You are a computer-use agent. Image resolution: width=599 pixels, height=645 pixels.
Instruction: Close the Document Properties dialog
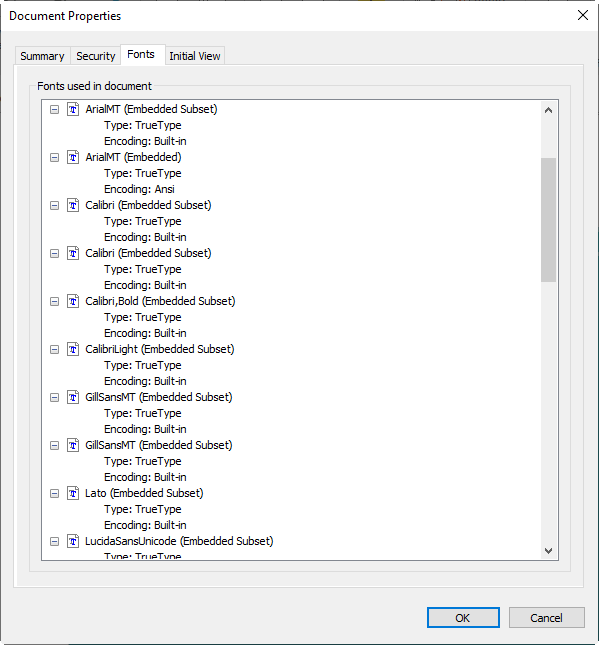pos(583,16)
